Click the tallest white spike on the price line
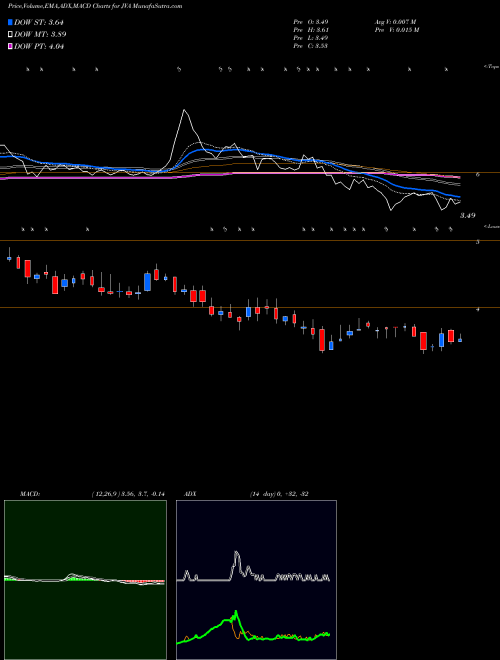Screen dimensions: 500x660 pyautogui.click(x=184, y=110)
